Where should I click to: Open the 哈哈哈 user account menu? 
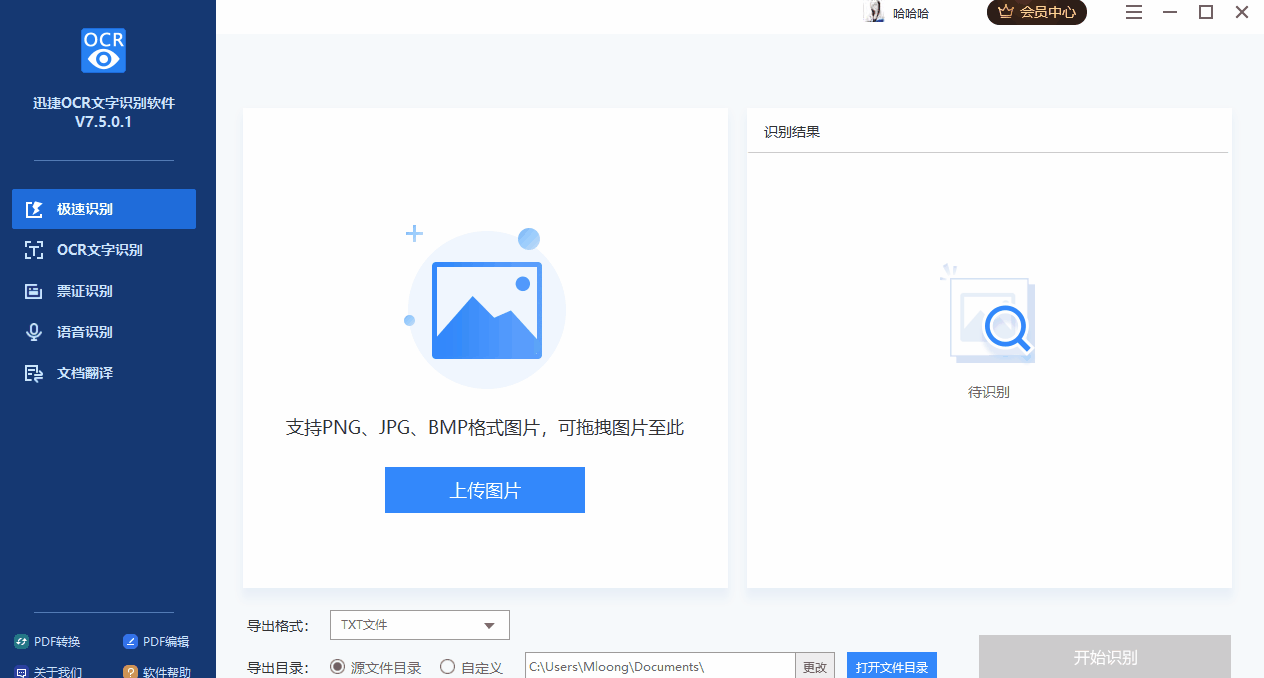pos(897,13)
